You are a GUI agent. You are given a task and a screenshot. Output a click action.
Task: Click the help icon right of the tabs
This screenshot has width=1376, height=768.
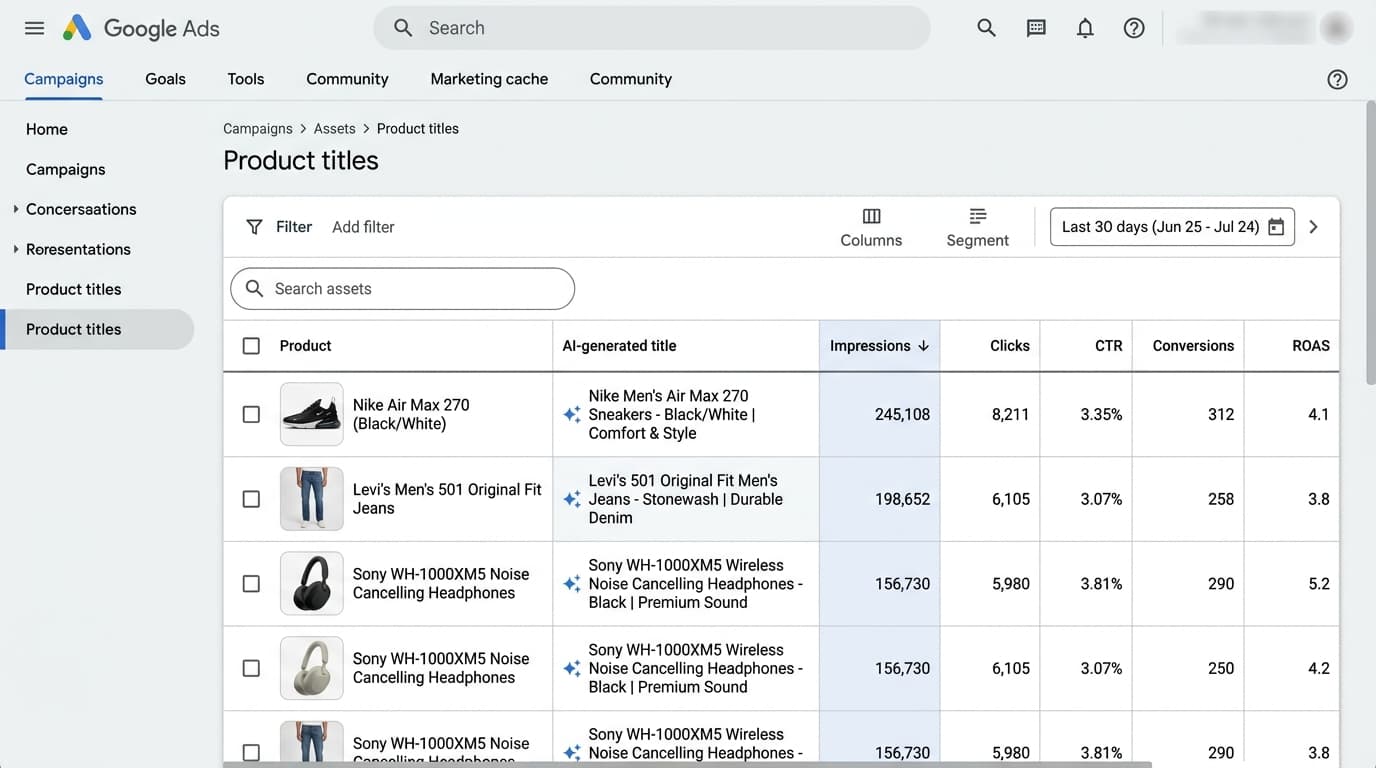[1337, 79]
